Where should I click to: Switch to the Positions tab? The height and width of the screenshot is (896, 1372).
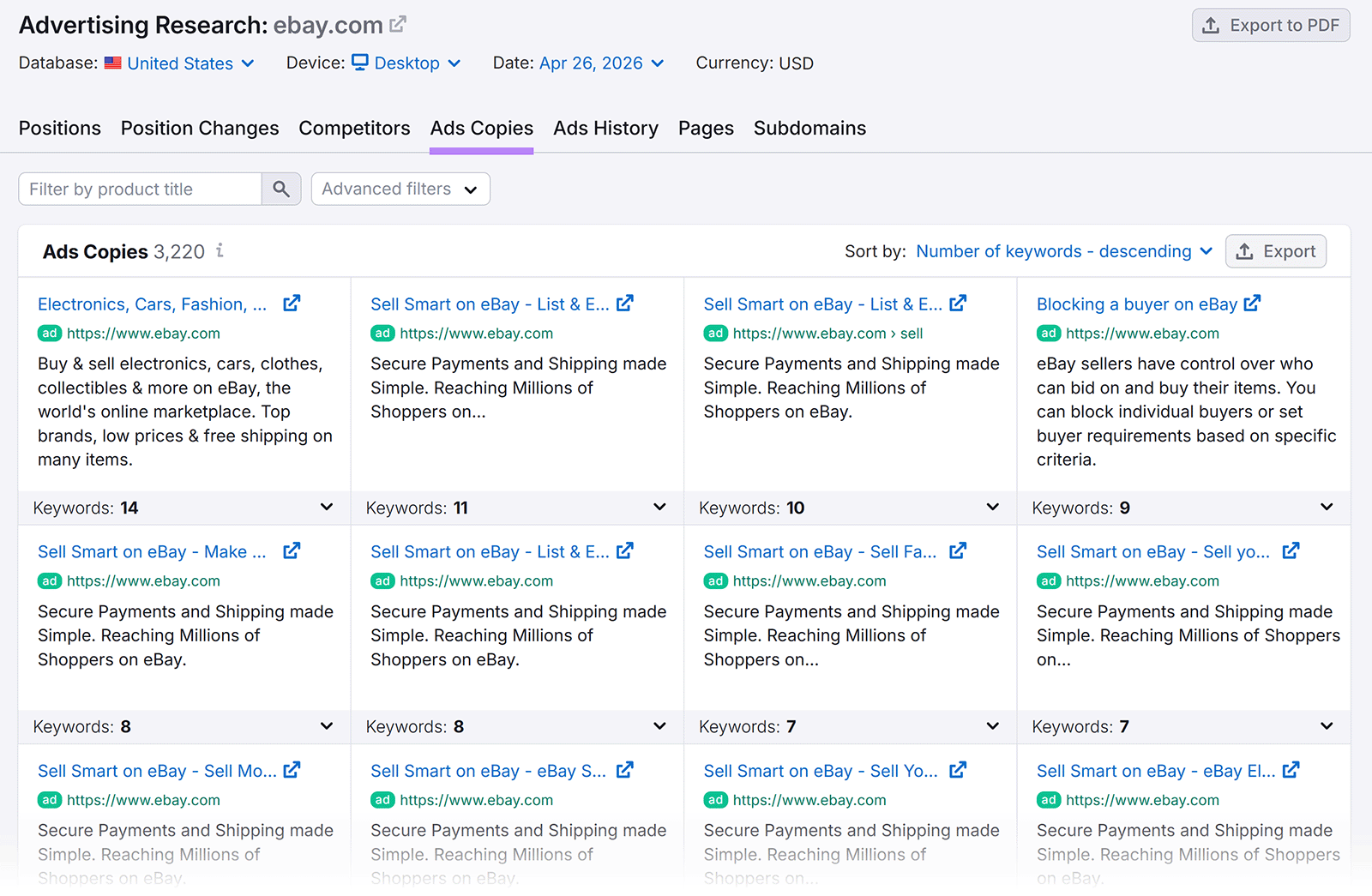pos(60,128)
